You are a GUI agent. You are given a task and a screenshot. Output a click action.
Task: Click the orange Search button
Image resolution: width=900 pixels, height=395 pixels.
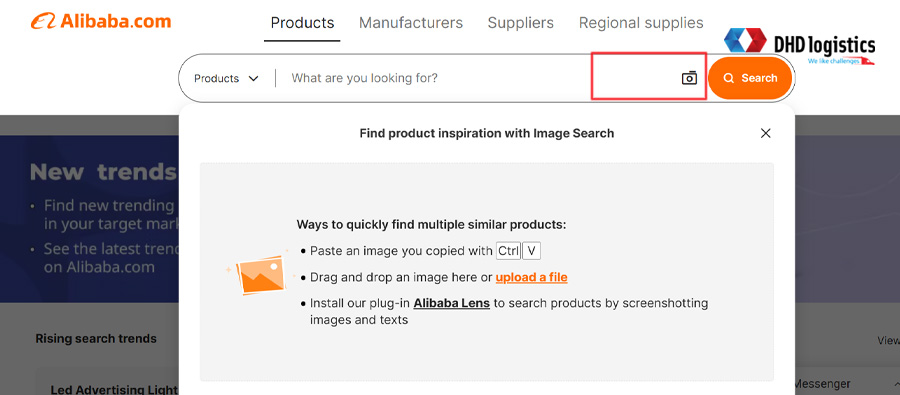tap(750, 78)
